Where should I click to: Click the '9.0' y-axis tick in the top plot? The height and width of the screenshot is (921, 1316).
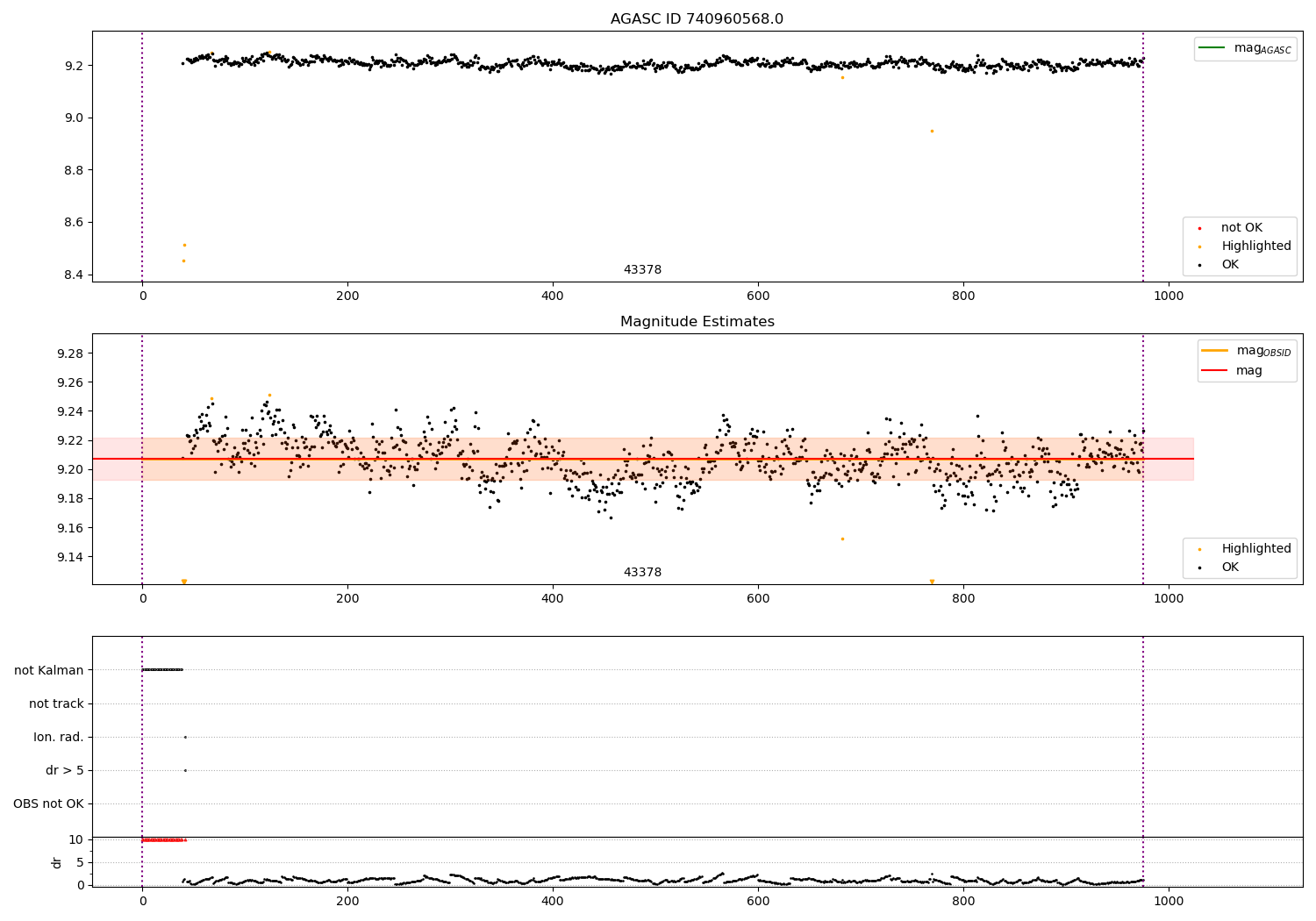tap(74, 118)
